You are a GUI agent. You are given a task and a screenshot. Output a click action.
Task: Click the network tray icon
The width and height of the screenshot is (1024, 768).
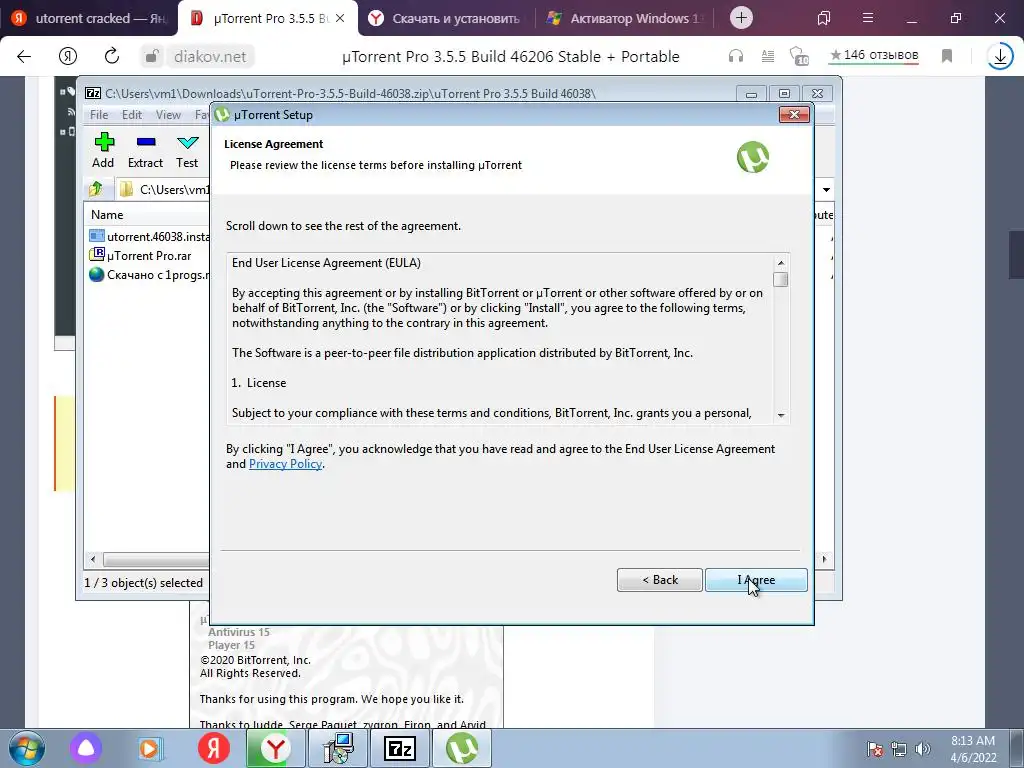(x=899, y=749)
